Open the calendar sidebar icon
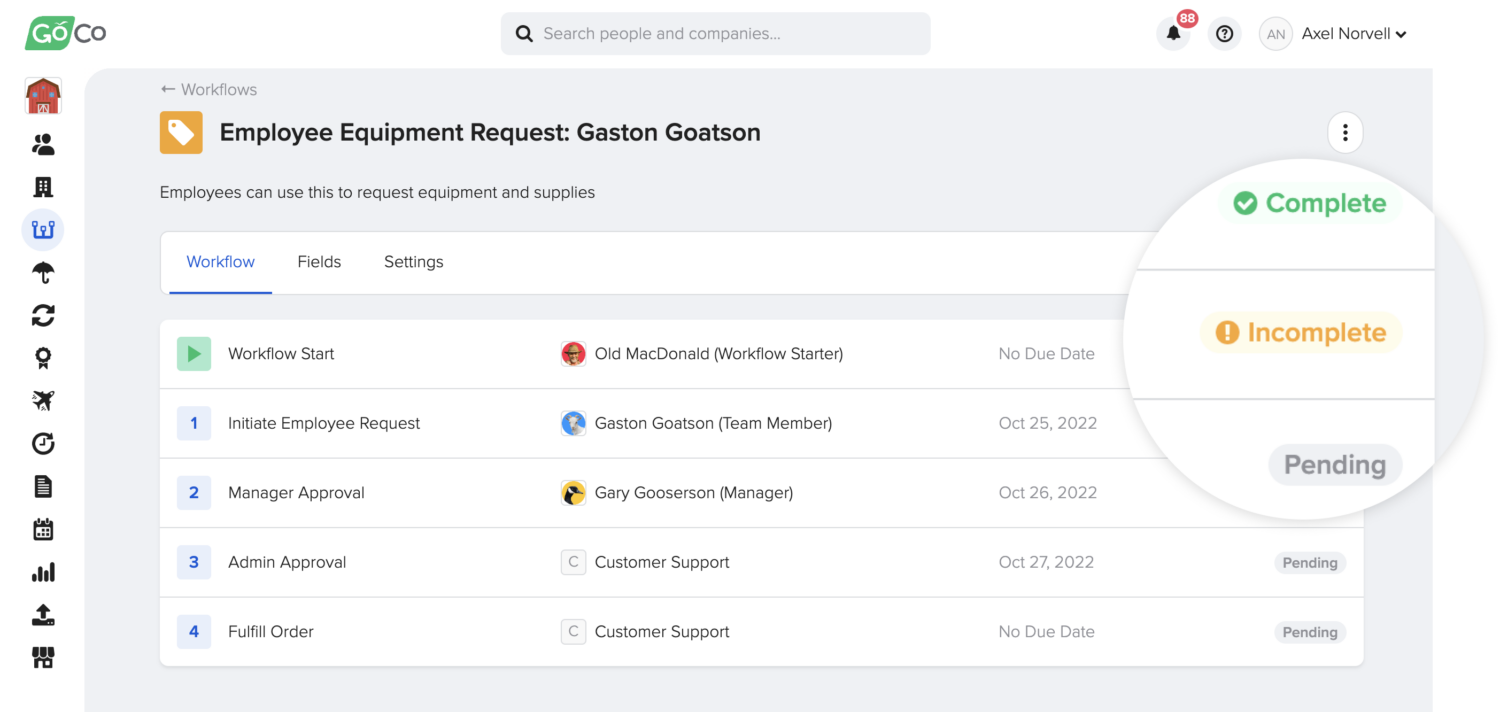The height and width of the screenshot is (712, 1500). pyautogui.click(x=43, y=530)
